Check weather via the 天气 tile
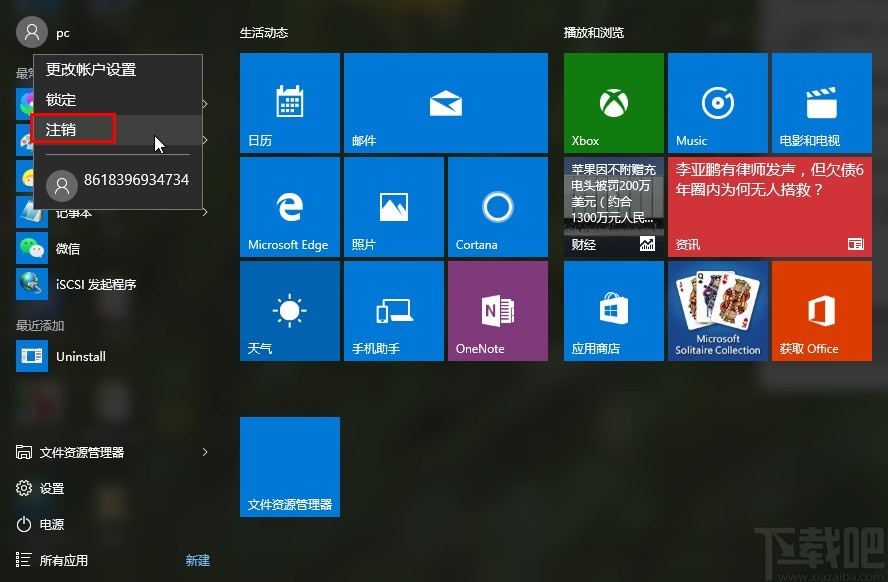 [x=289, y=310]
